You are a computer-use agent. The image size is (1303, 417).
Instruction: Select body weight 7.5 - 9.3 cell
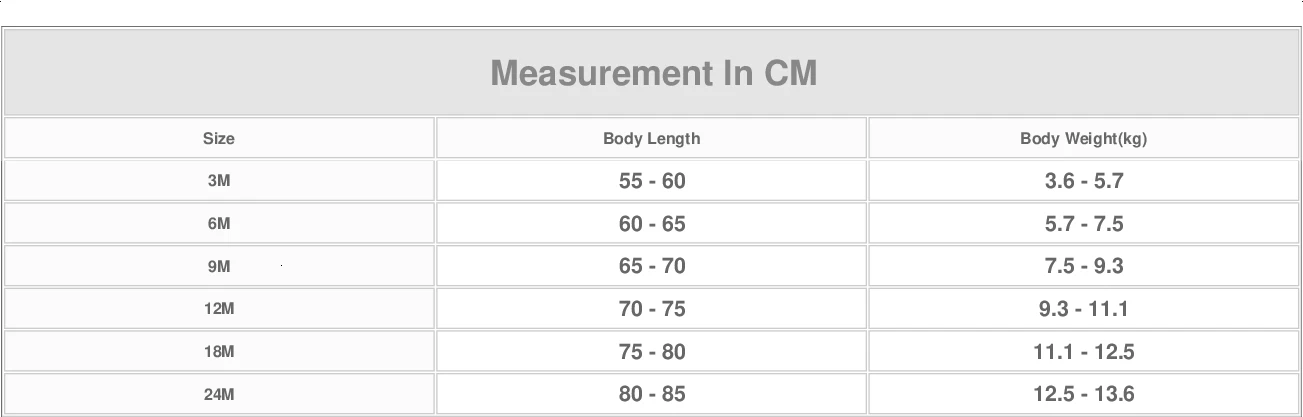coord(1084,266)
